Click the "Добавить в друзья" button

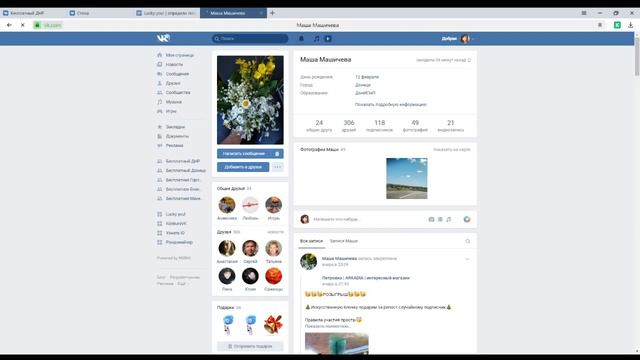(243, 167)
